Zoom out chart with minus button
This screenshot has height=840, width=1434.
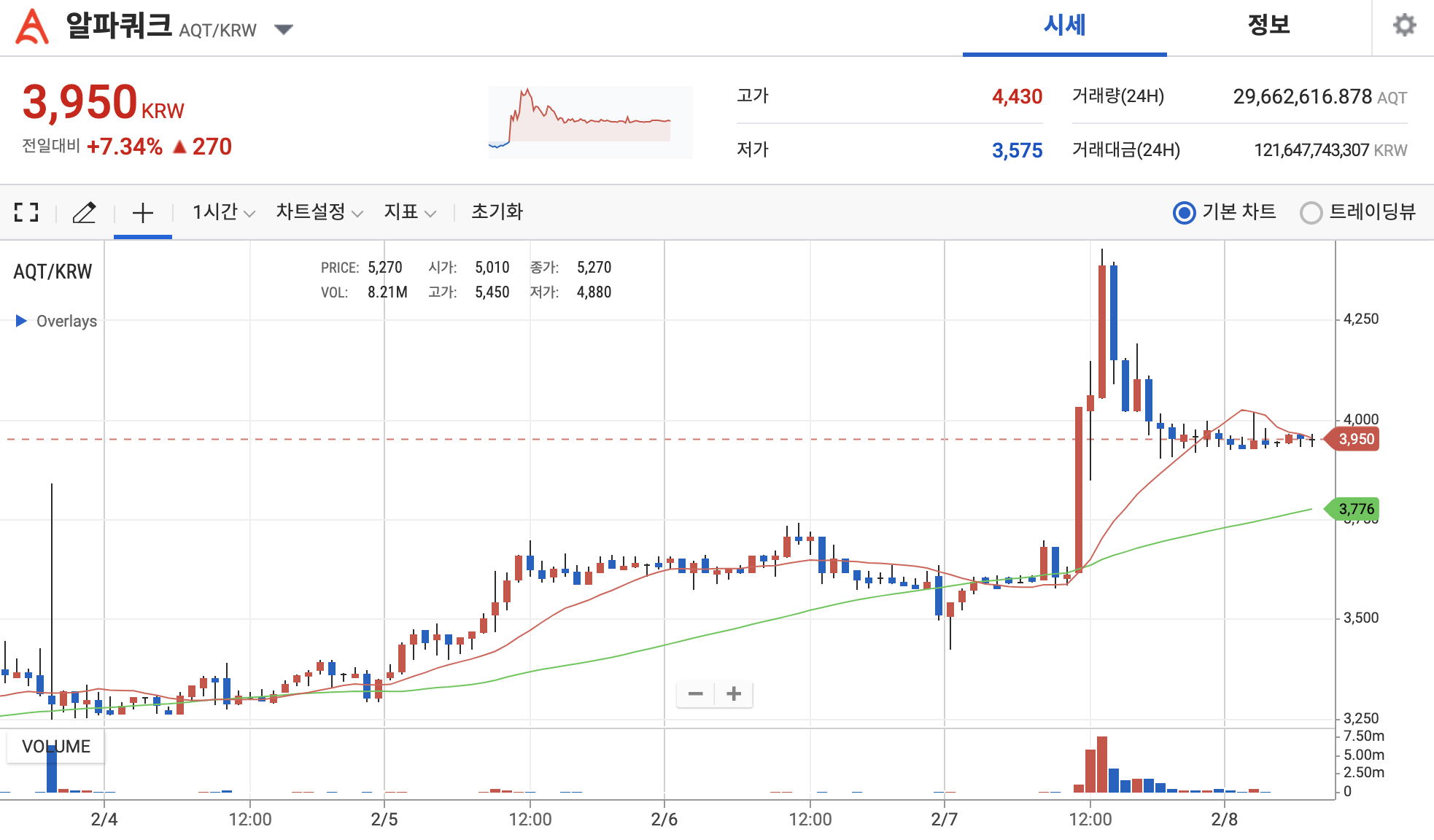[695, 693]
